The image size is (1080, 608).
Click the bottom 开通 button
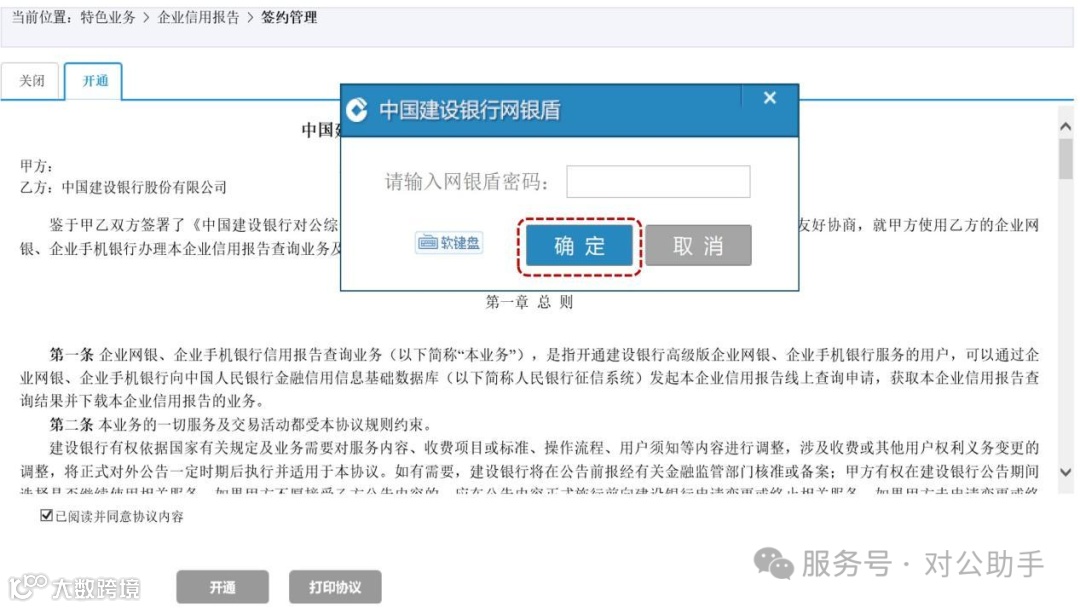coord(222,587)
